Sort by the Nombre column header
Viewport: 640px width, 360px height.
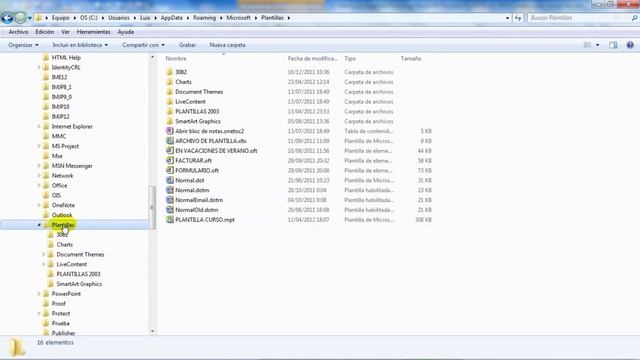(176, 59)
